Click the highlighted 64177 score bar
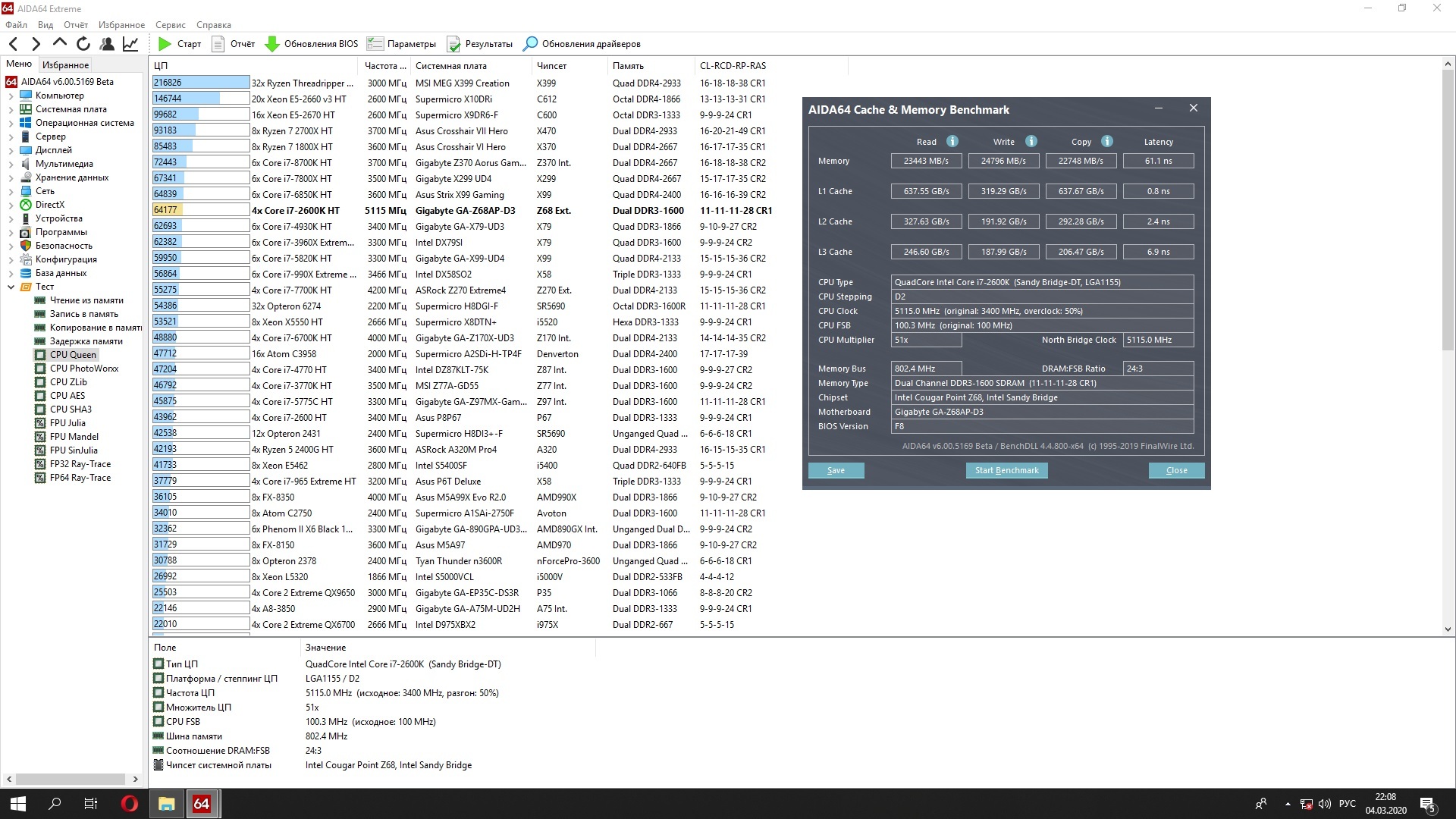The height and width of the screenshot is (819, 1456). tap(201, 210)
